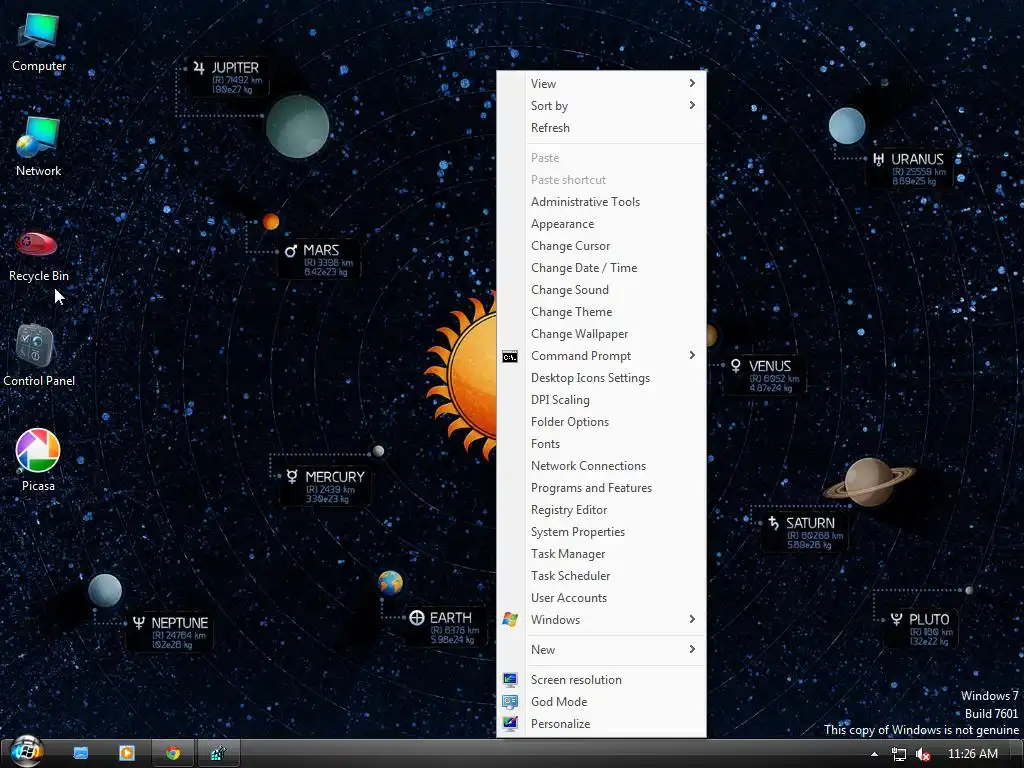Screen dimensions: 1024x768
Task: Select Appearance in the context menu
Action: (601, 224)
